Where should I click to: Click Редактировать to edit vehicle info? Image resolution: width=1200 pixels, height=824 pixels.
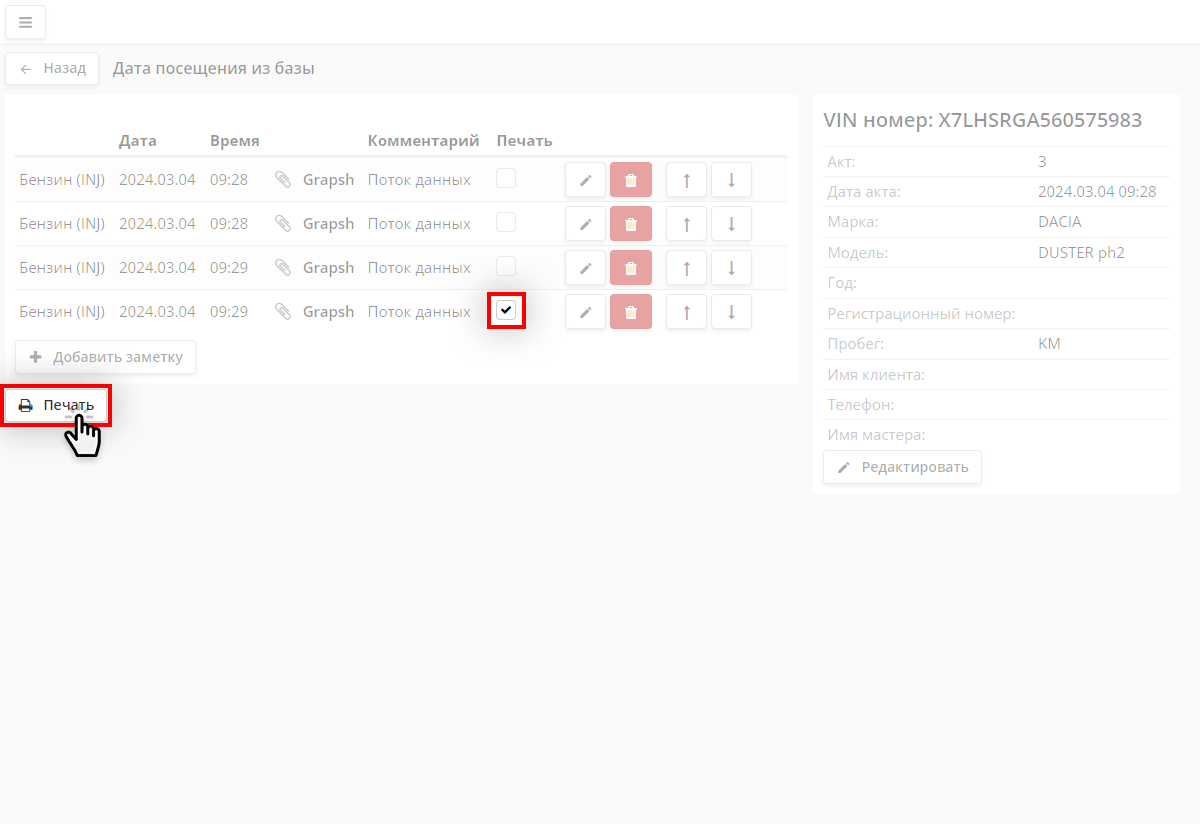pos(902,467)
